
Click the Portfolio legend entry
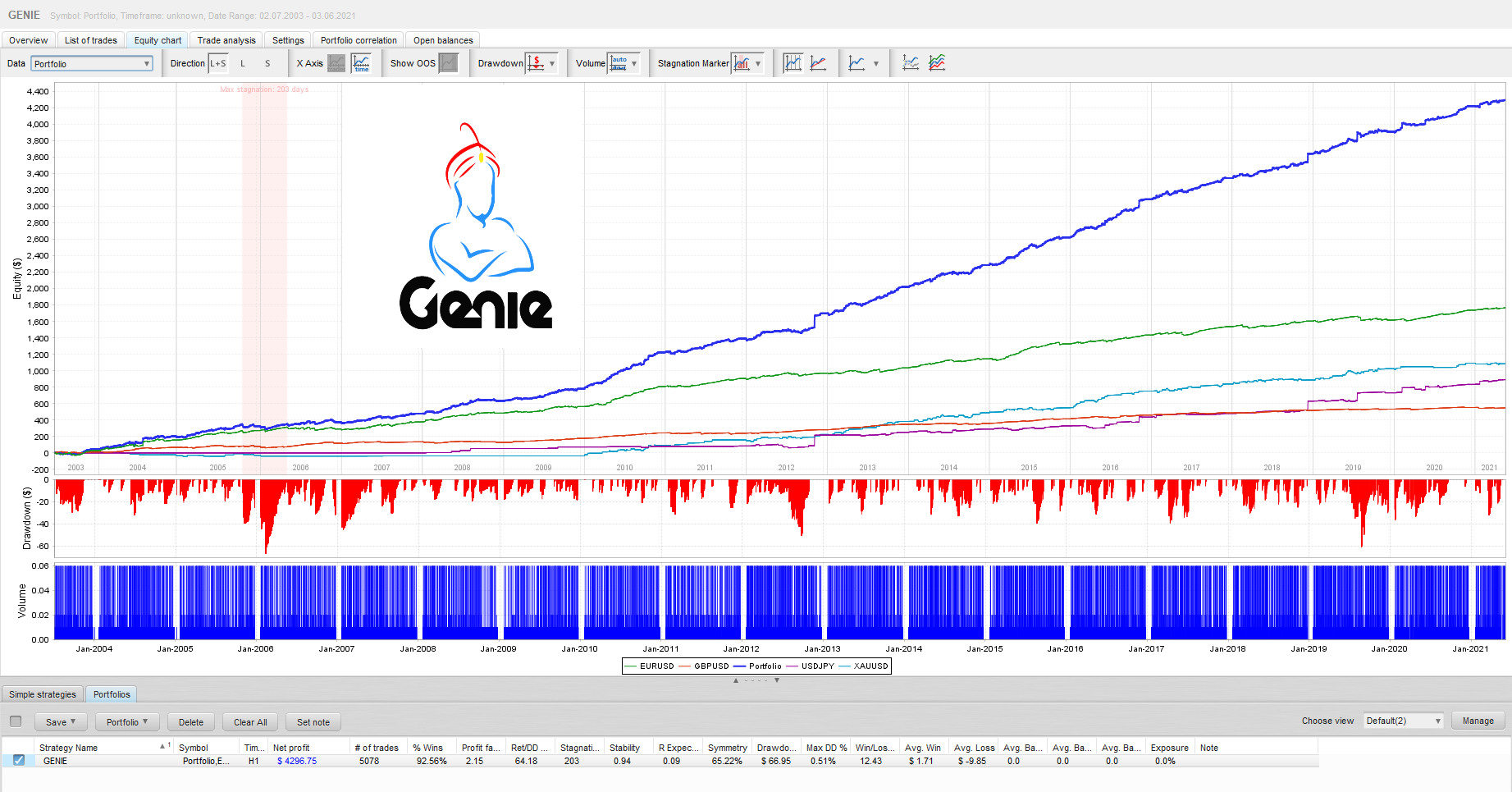point(758,666)
